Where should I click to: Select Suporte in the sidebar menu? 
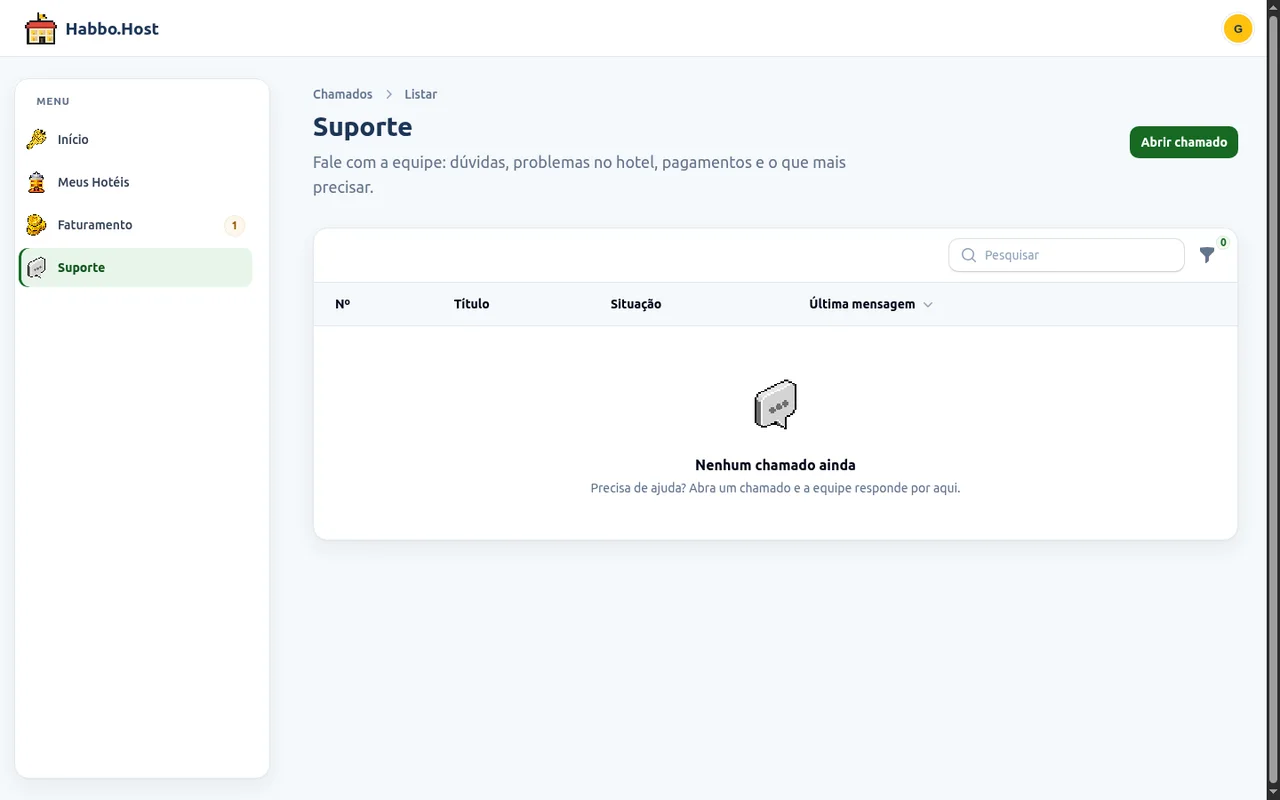pyautogui.click(x=135, y=268)
